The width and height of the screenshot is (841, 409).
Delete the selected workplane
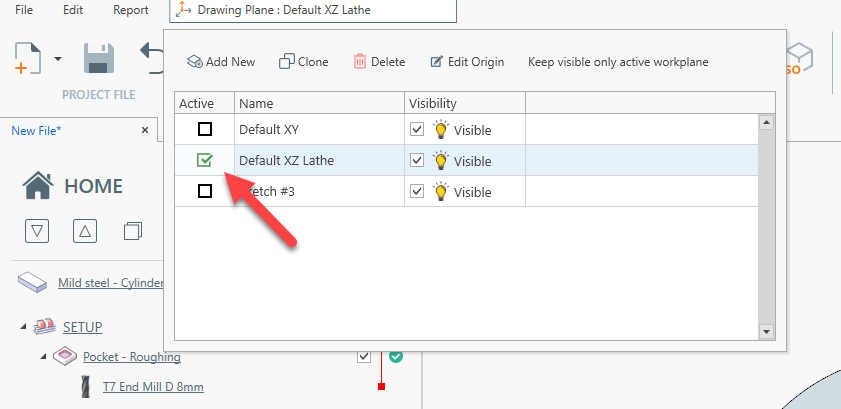click(x=379, y=62)
